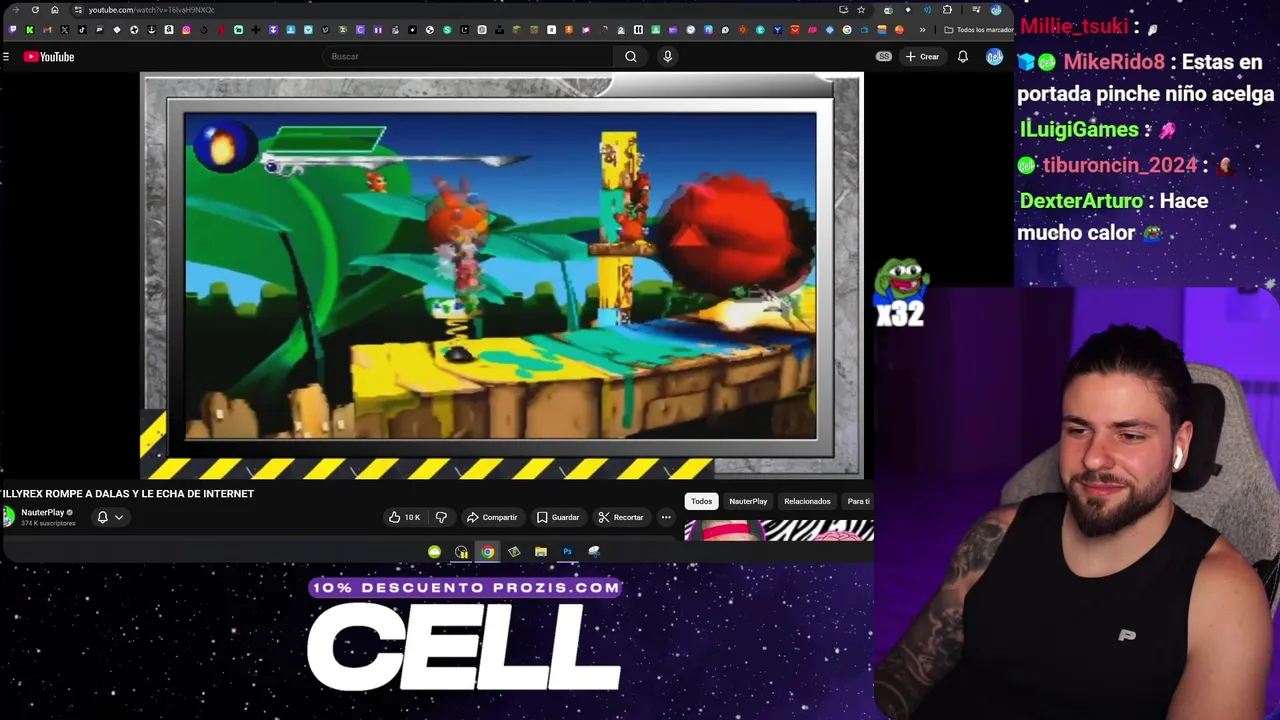Screen dimensions: 1280x720
Task: Open the YouTube account avatar menu
Action: 994,57
